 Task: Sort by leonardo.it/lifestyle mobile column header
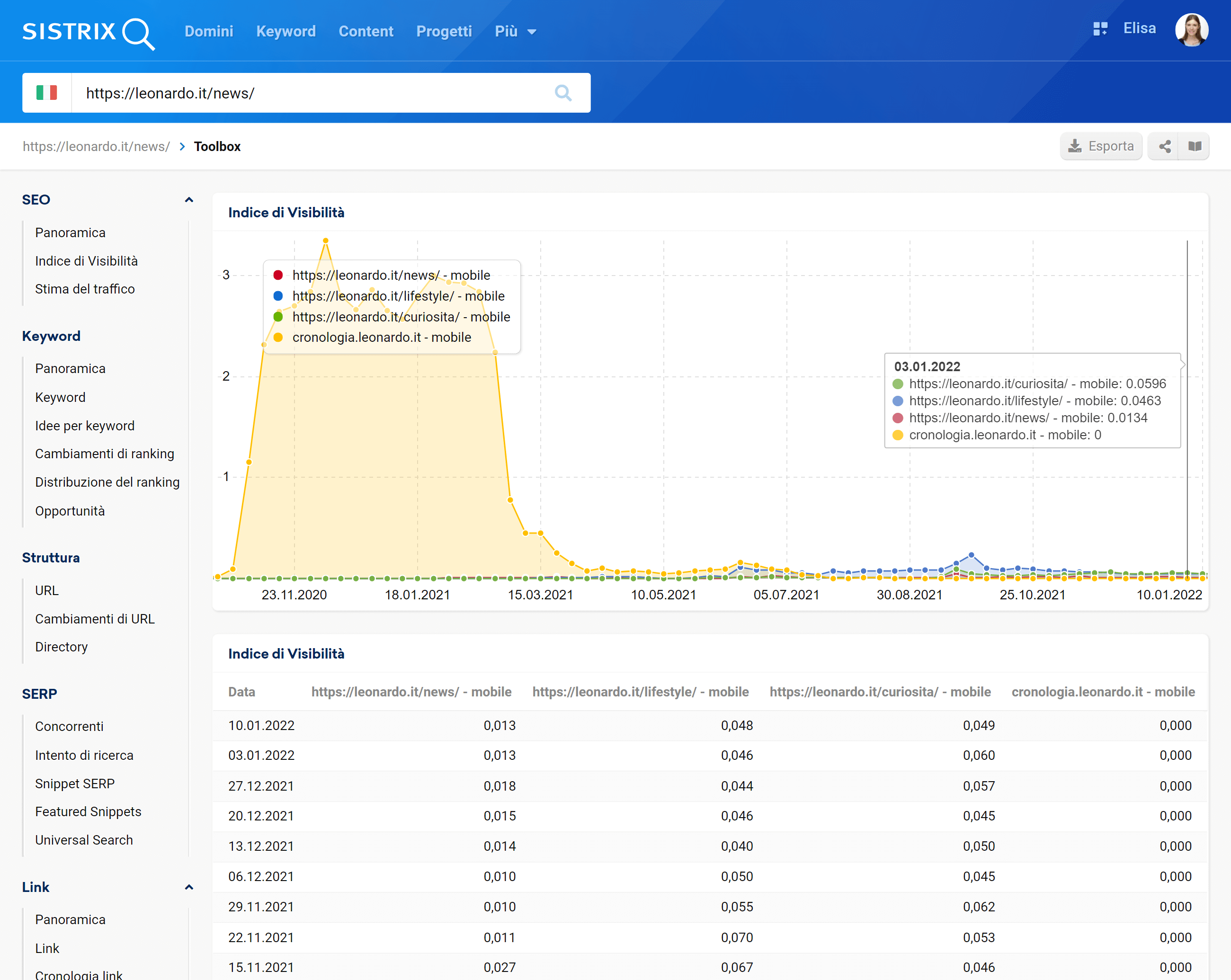click(x=640, y=692)
